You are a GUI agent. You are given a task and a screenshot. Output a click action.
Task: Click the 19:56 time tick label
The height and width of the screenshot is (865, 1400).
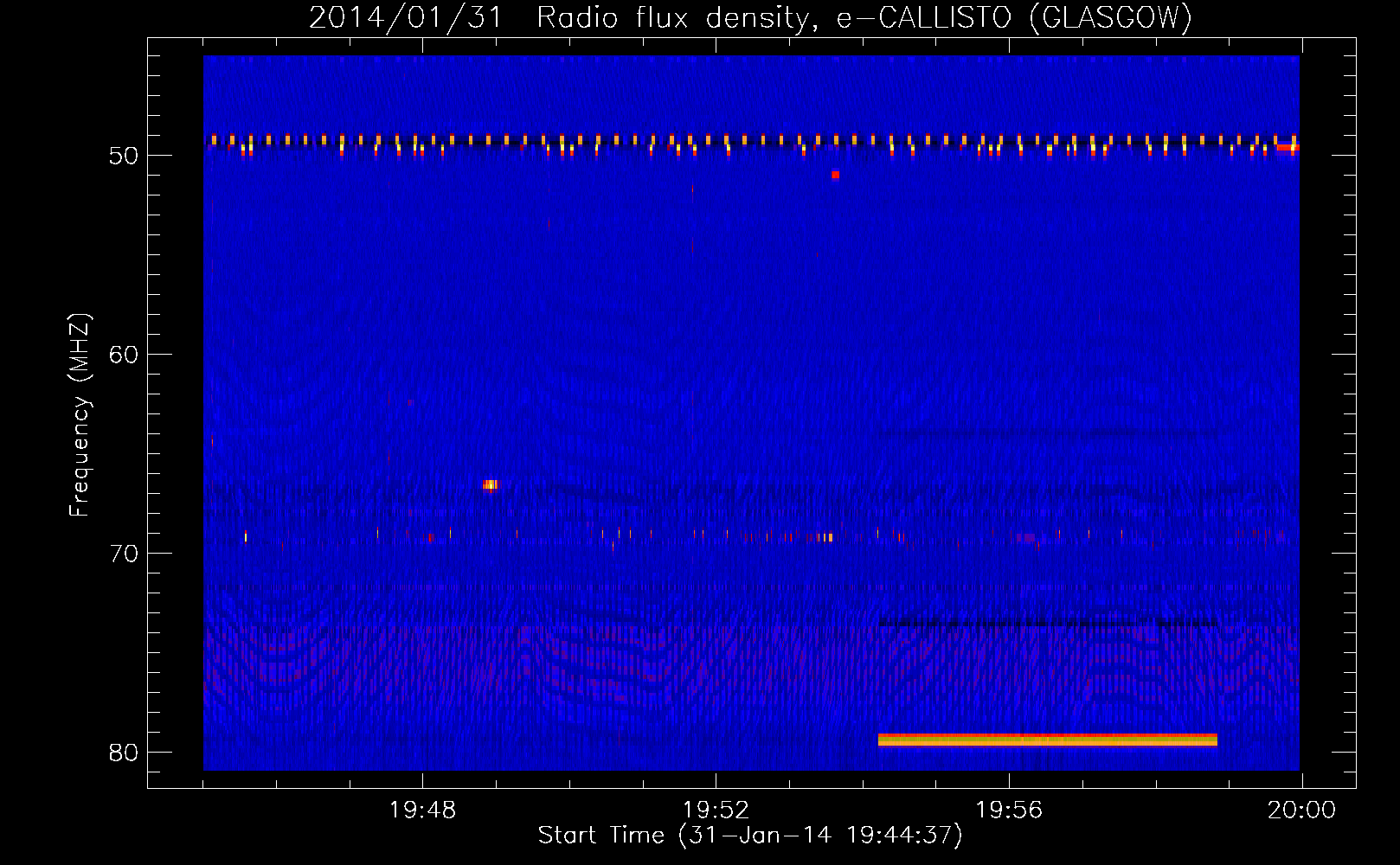point(1009,810)
